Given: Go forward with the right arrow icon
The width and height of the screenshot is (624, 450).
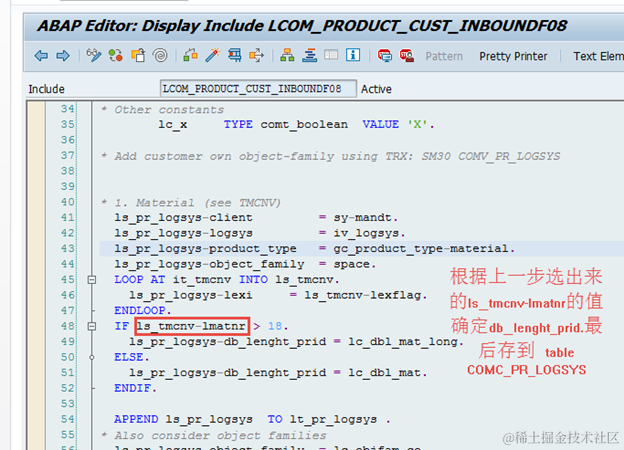Looking at the screenshot, I should pyautogui.click(x=63, y=56).
